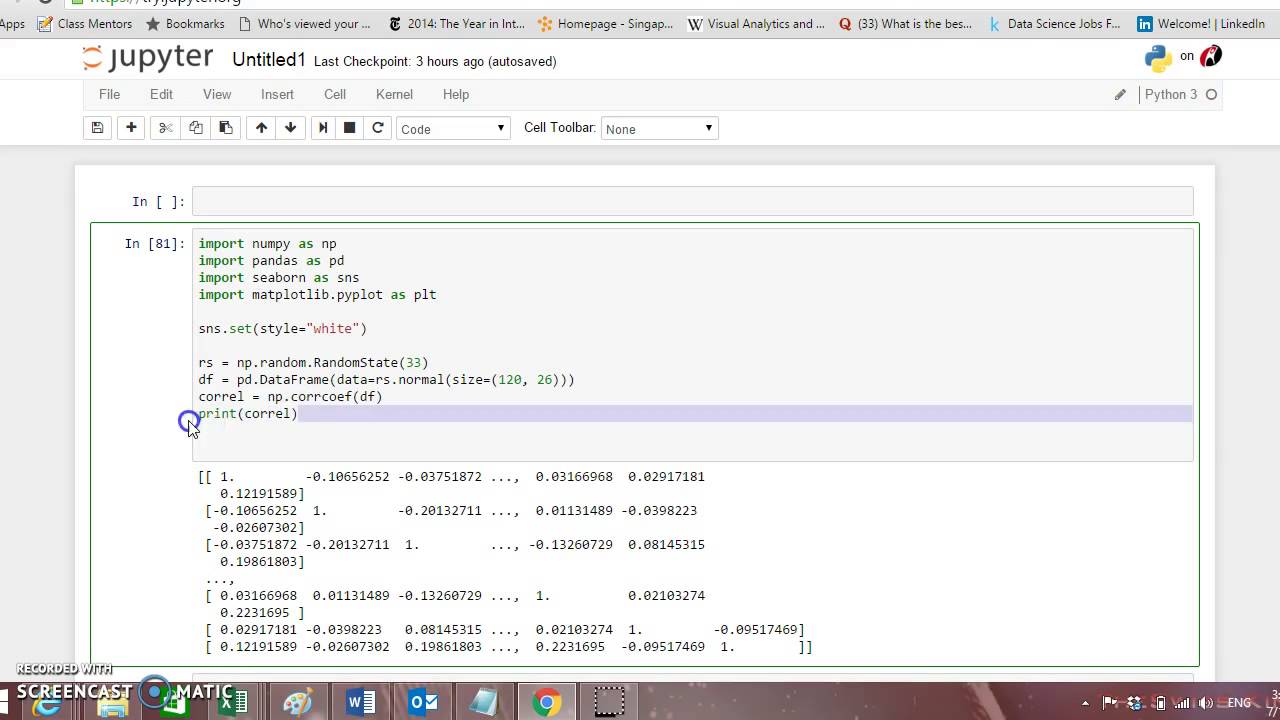Image resolution: width=1280 pixels, height=720 pixels.
Task: Click the correl = np.corrcoef(df) line
Action: pyautogui.click(x=290, y=396)
